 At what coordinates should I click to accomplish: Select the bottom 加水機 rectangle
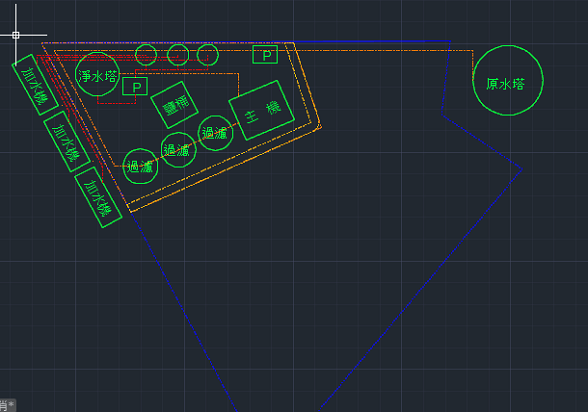click(x=98, y=197)
